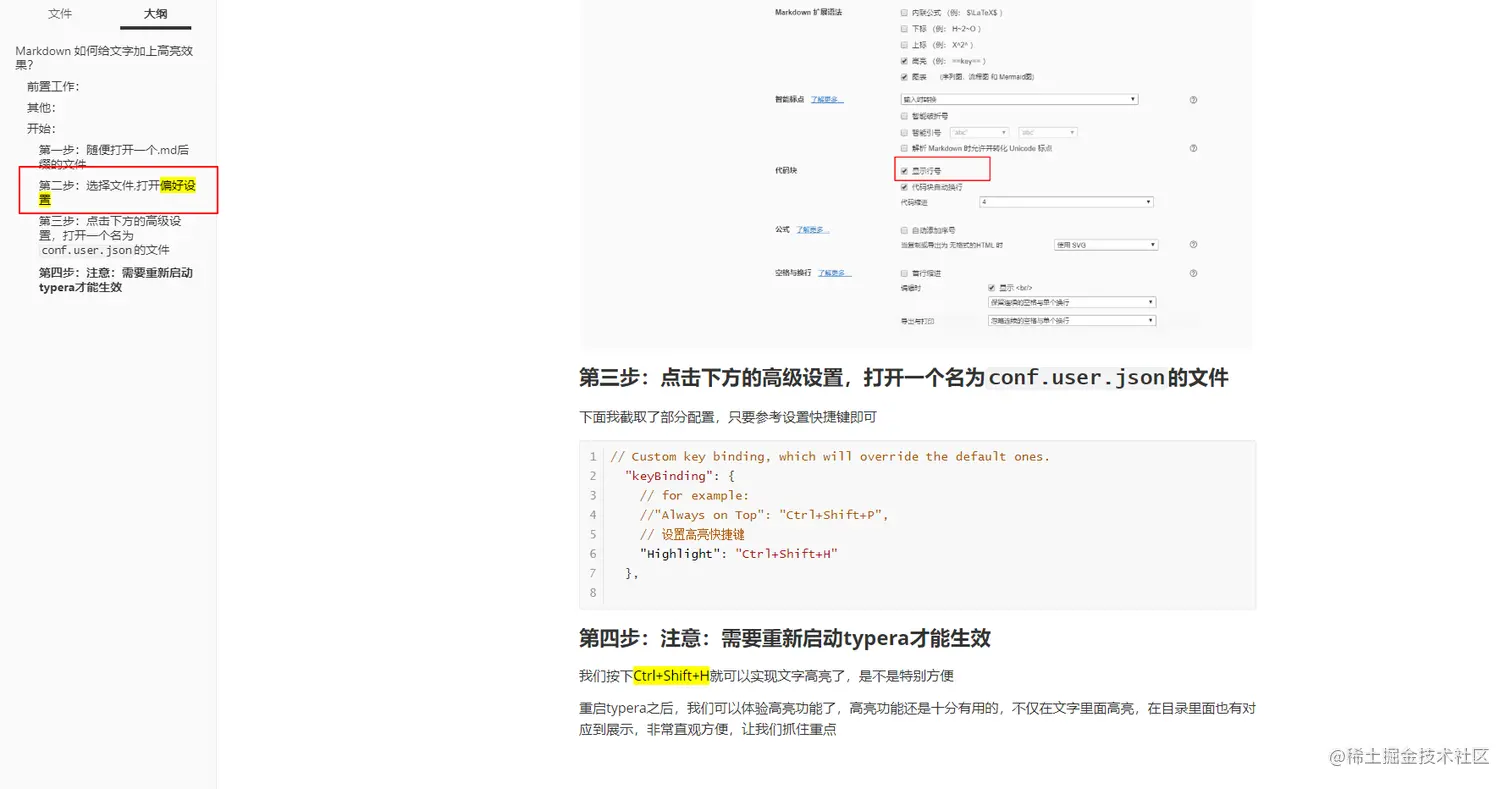
Task: Click the Markdown 扩展语法 section label
Action: (x=808, y=13)
